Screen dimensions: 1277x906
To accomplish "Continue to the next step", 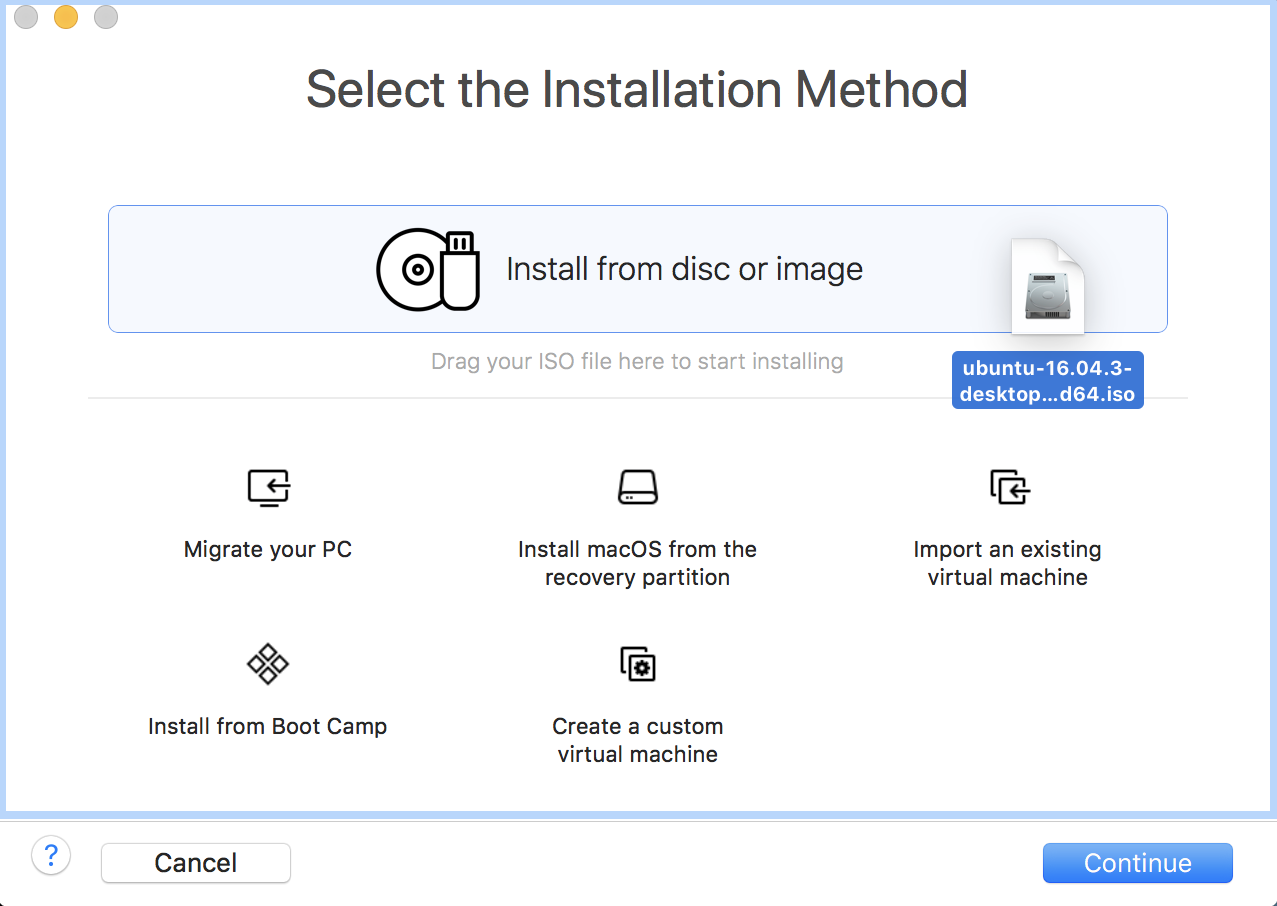I will pyautogui.click(x=1138, y=863).
